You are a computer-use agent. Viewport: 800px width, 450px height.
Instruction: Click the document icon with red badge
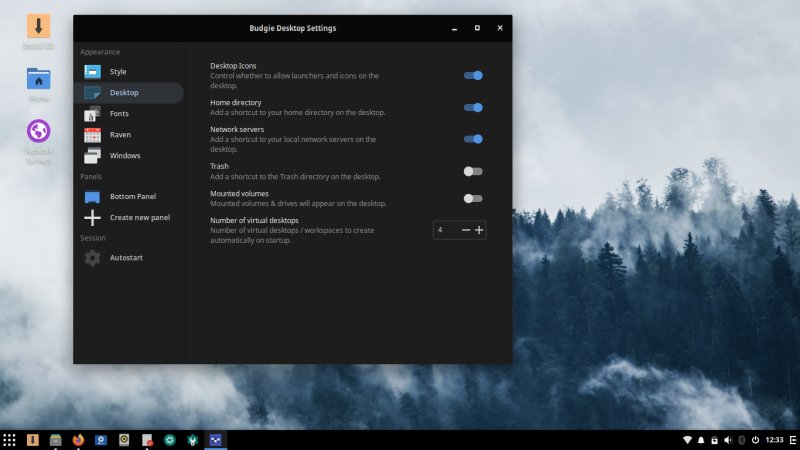pyautogui.click(x=147, y=440)
